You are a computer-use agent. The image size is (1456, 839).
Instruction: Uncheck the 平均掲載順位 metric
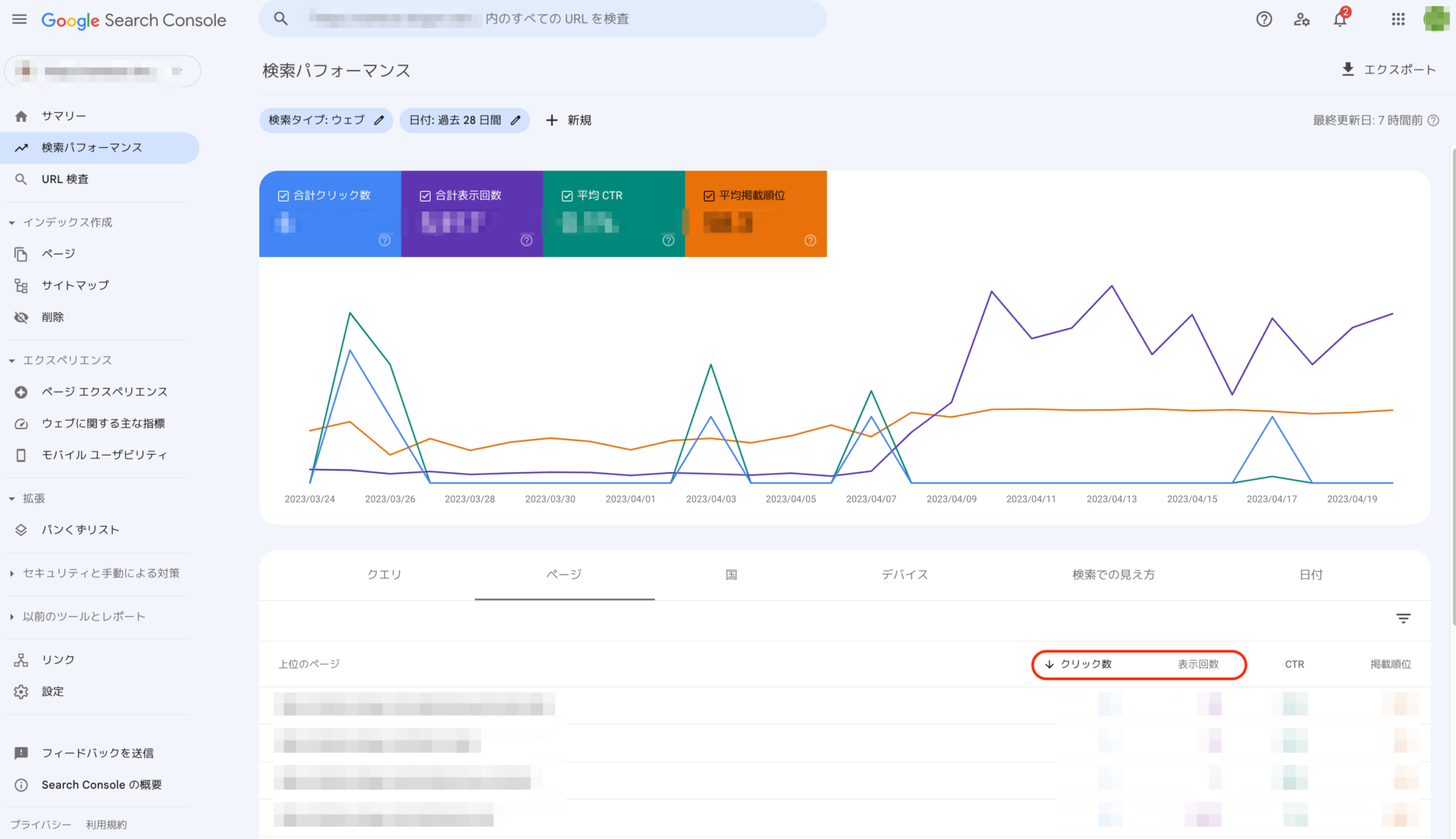point(709,196)
